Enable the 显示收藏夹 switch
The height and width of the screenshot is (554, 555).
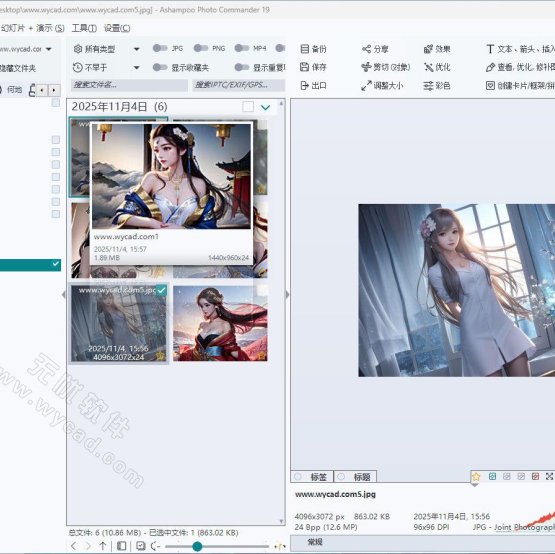(x=160, y=67)
